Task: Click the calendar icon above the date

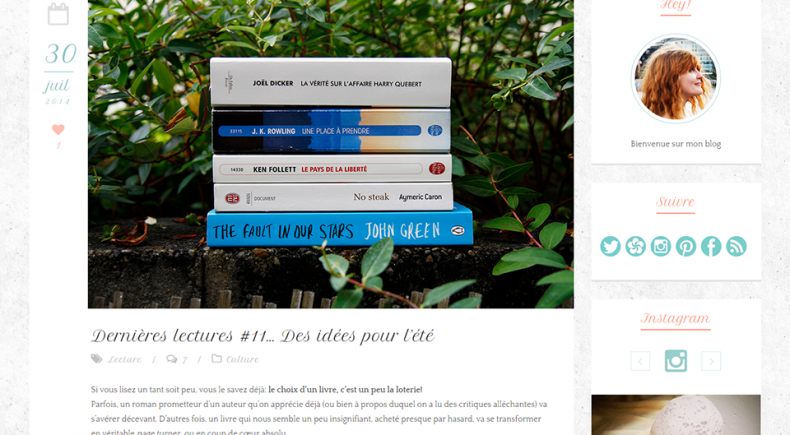Action: [x=58, y=14]
